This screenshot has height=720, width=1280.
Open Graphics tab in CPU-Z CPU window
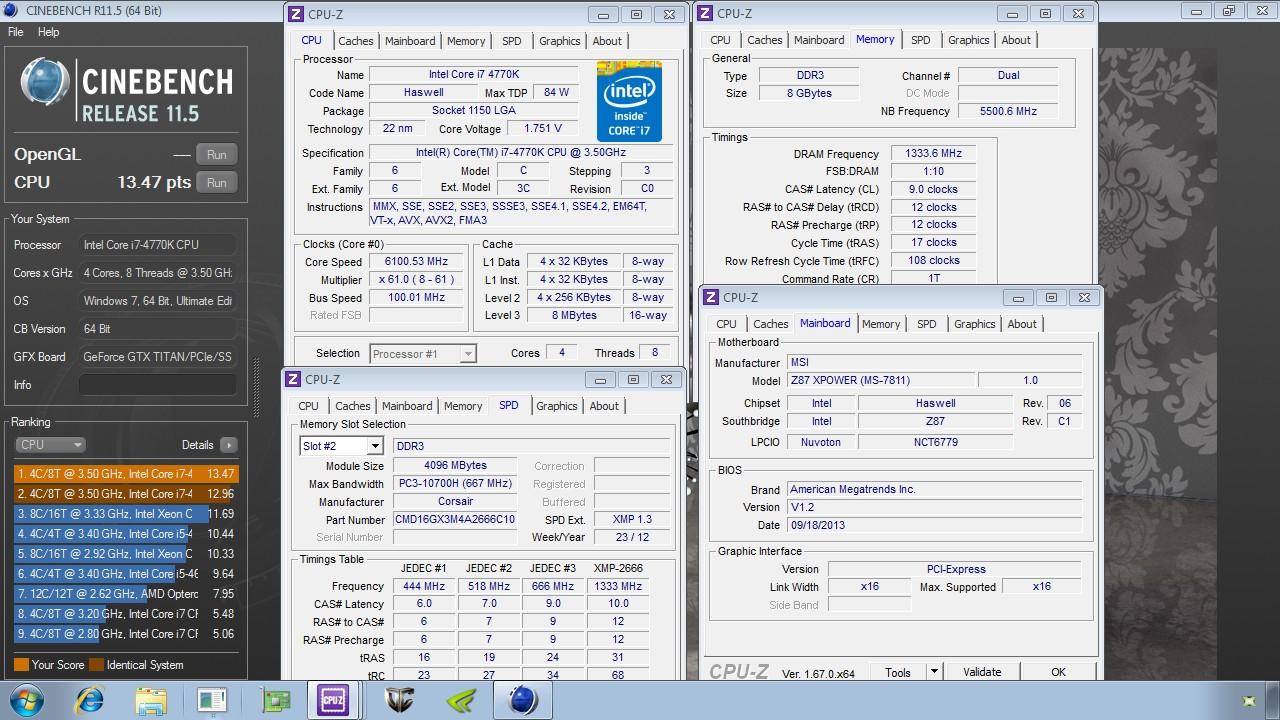(x=559, y=41)
